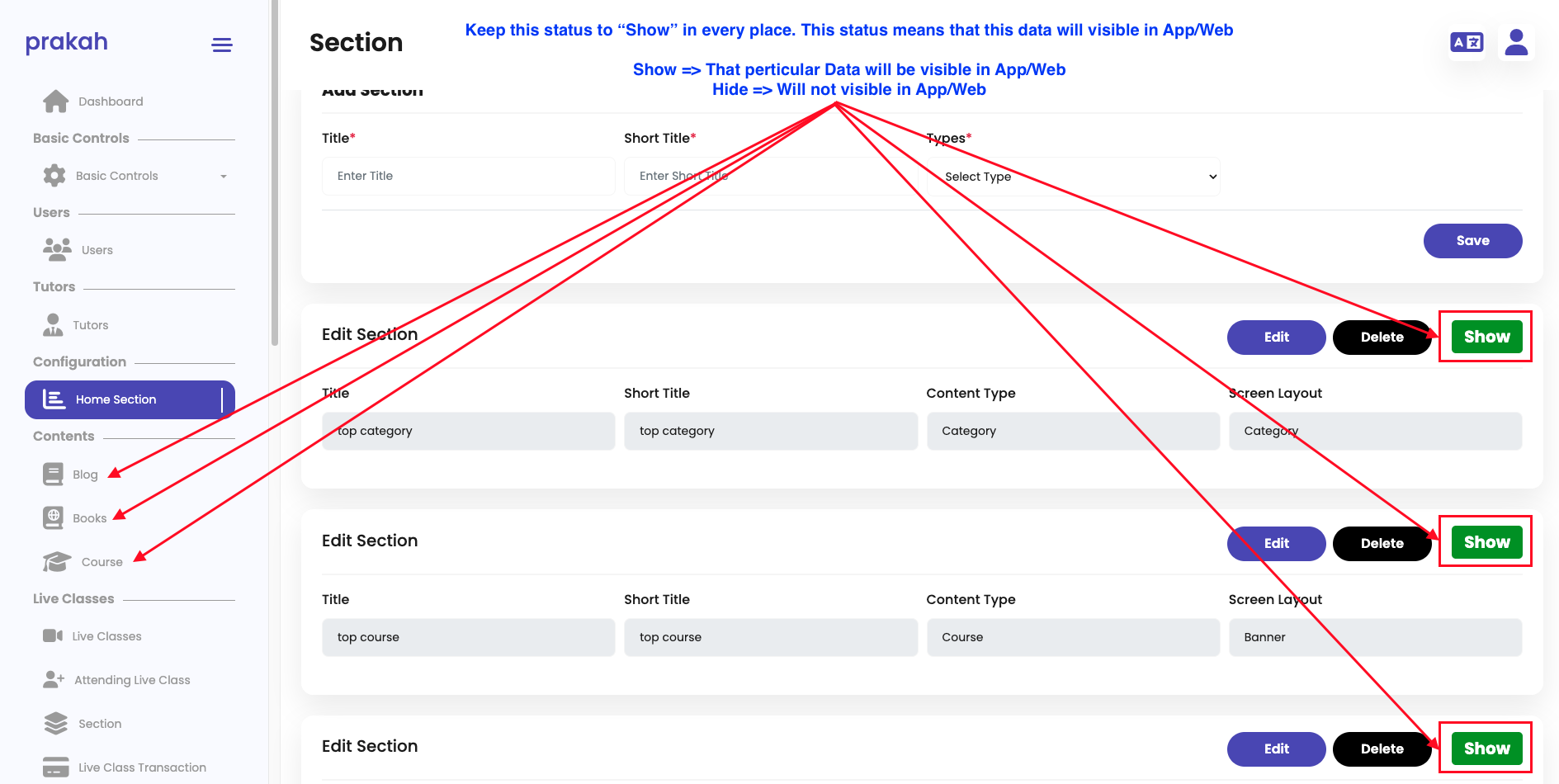1559x784 pixels.
Task: Click the Tutors person icon
Action: (53, 325)
